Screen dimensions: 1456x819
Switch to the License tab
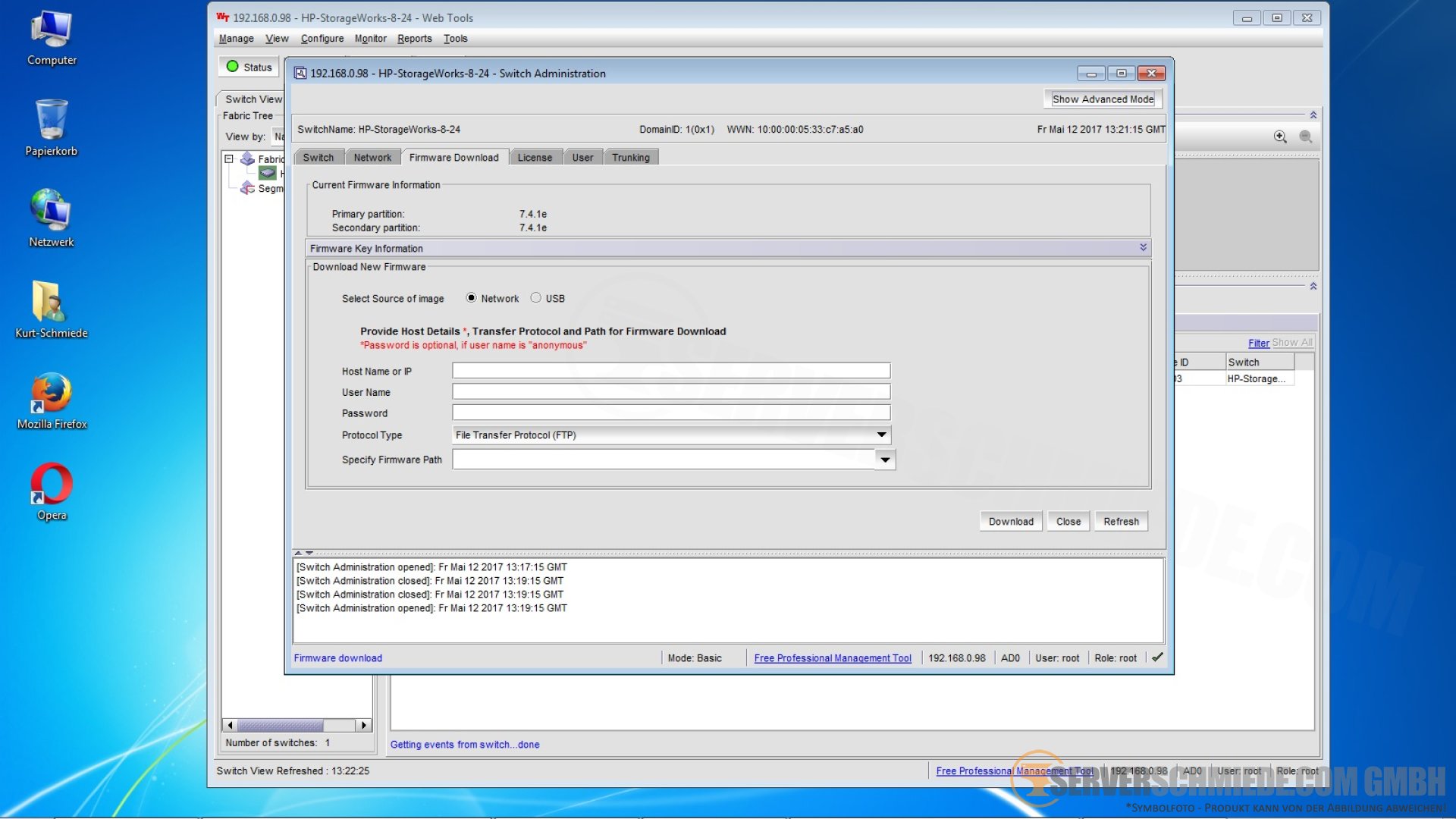[535, 158]
